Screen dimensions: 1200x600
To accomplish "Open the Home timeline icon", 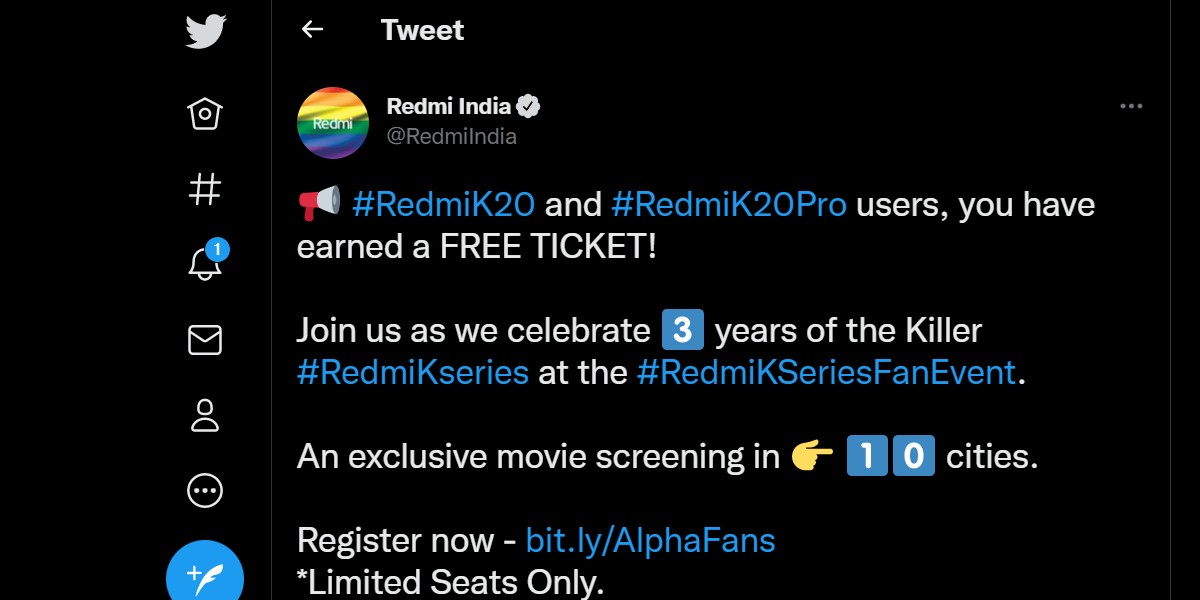I will (x=204, y=113).
